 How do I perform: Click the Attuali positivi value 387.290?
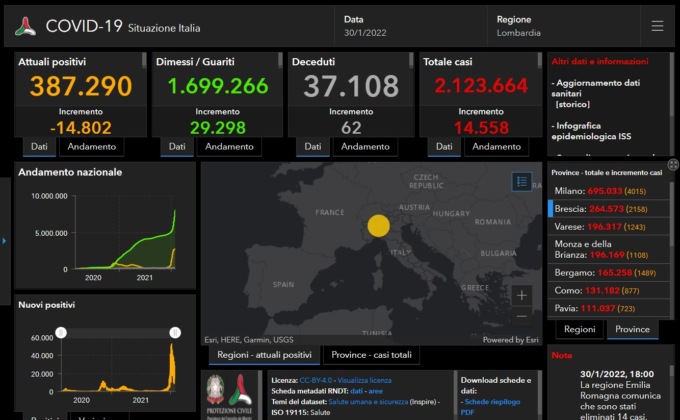click(81, 86)
